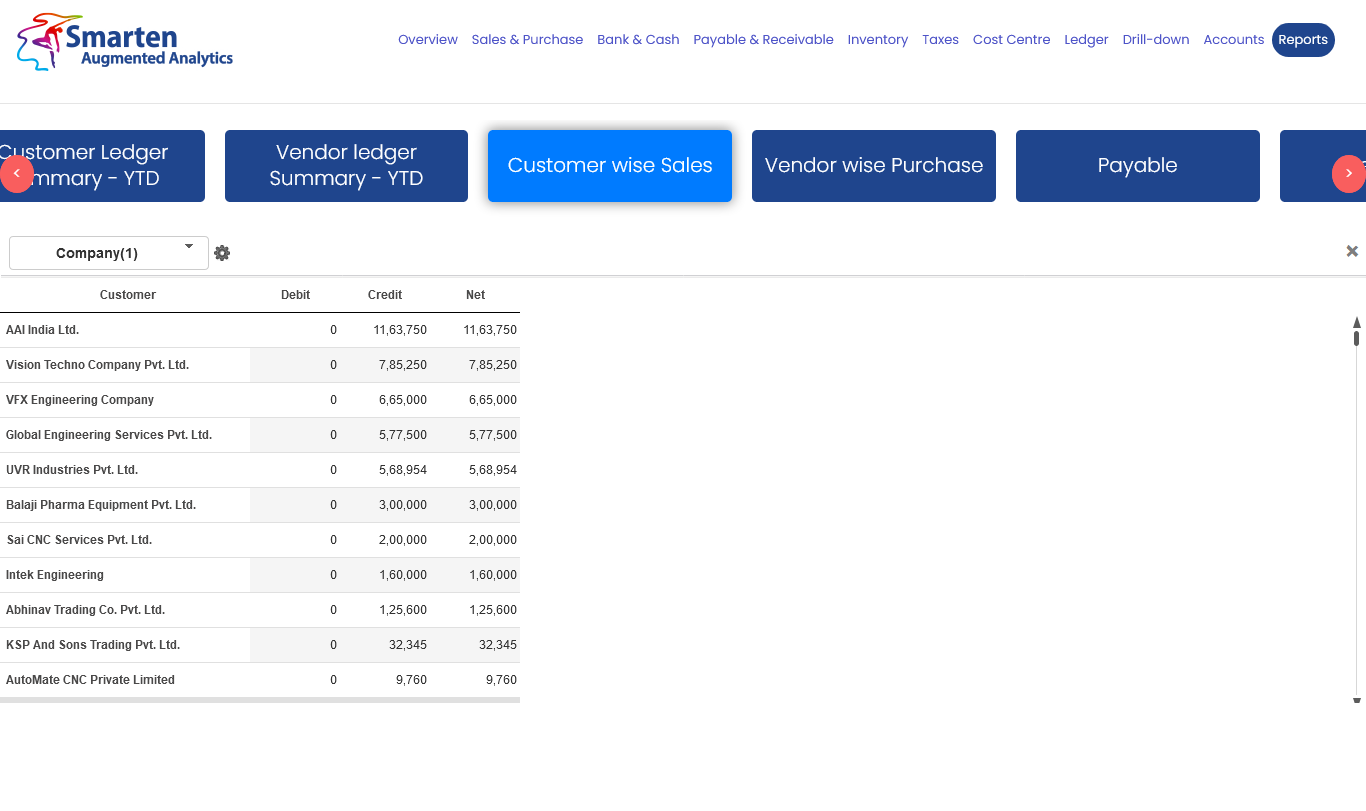Sort by Debit column header
Screen dimensions: 1366x811
click(x=295, y=295)
